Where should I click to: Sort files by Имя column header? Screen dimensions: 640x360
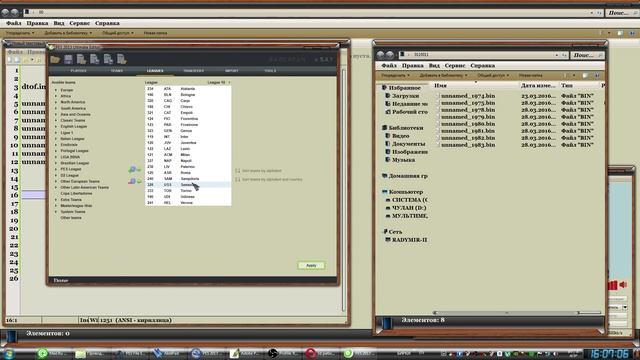point(476,86)
